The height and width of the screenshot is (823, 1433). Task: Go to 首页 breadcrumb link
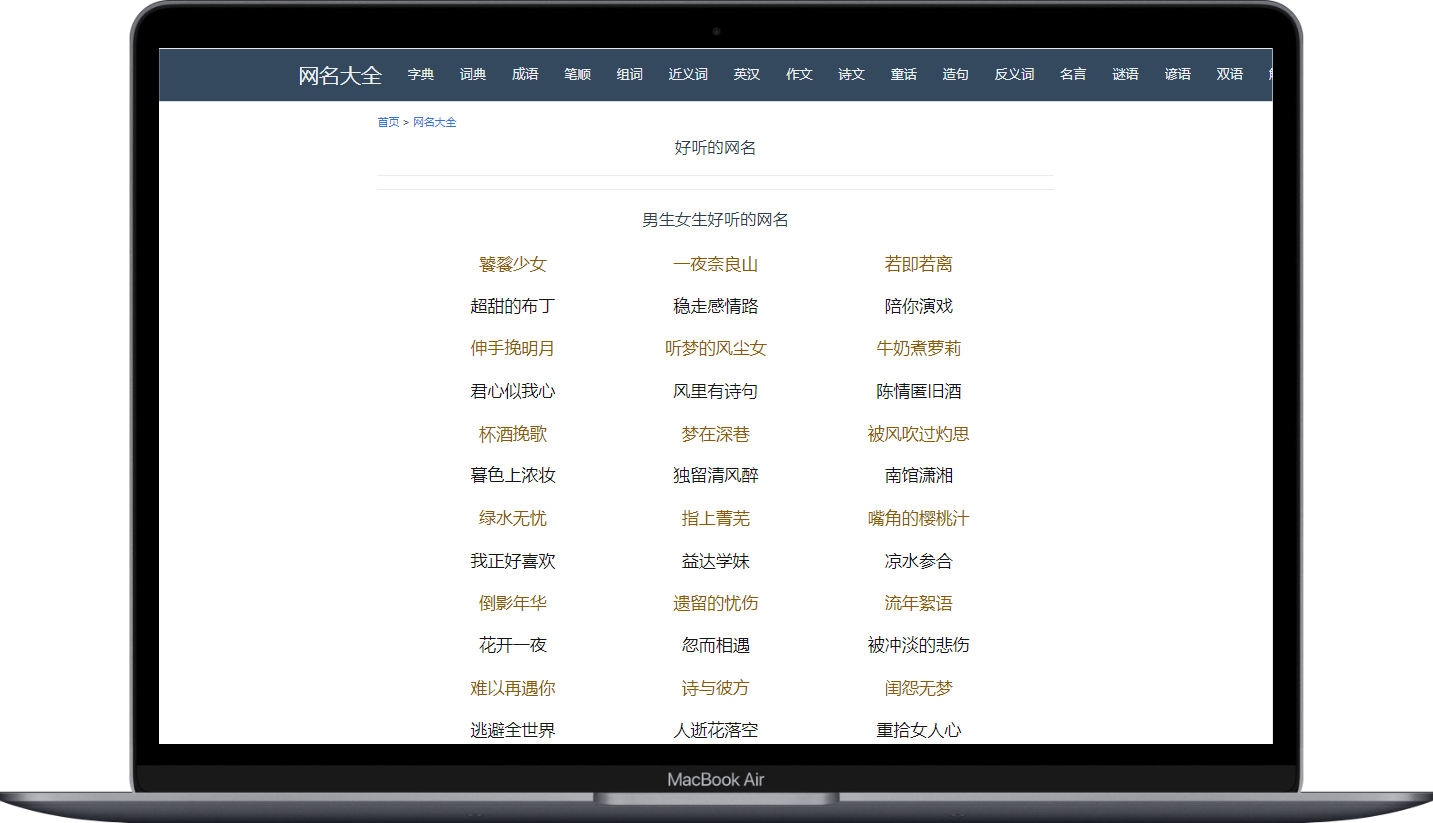pos(388,122)
